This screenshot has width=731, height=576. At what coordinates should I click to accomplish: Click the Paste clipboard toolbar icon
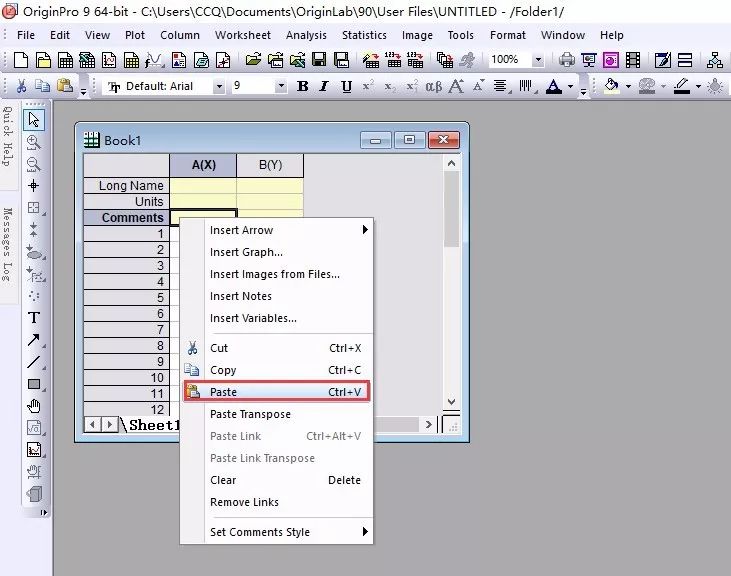[64, 86]
